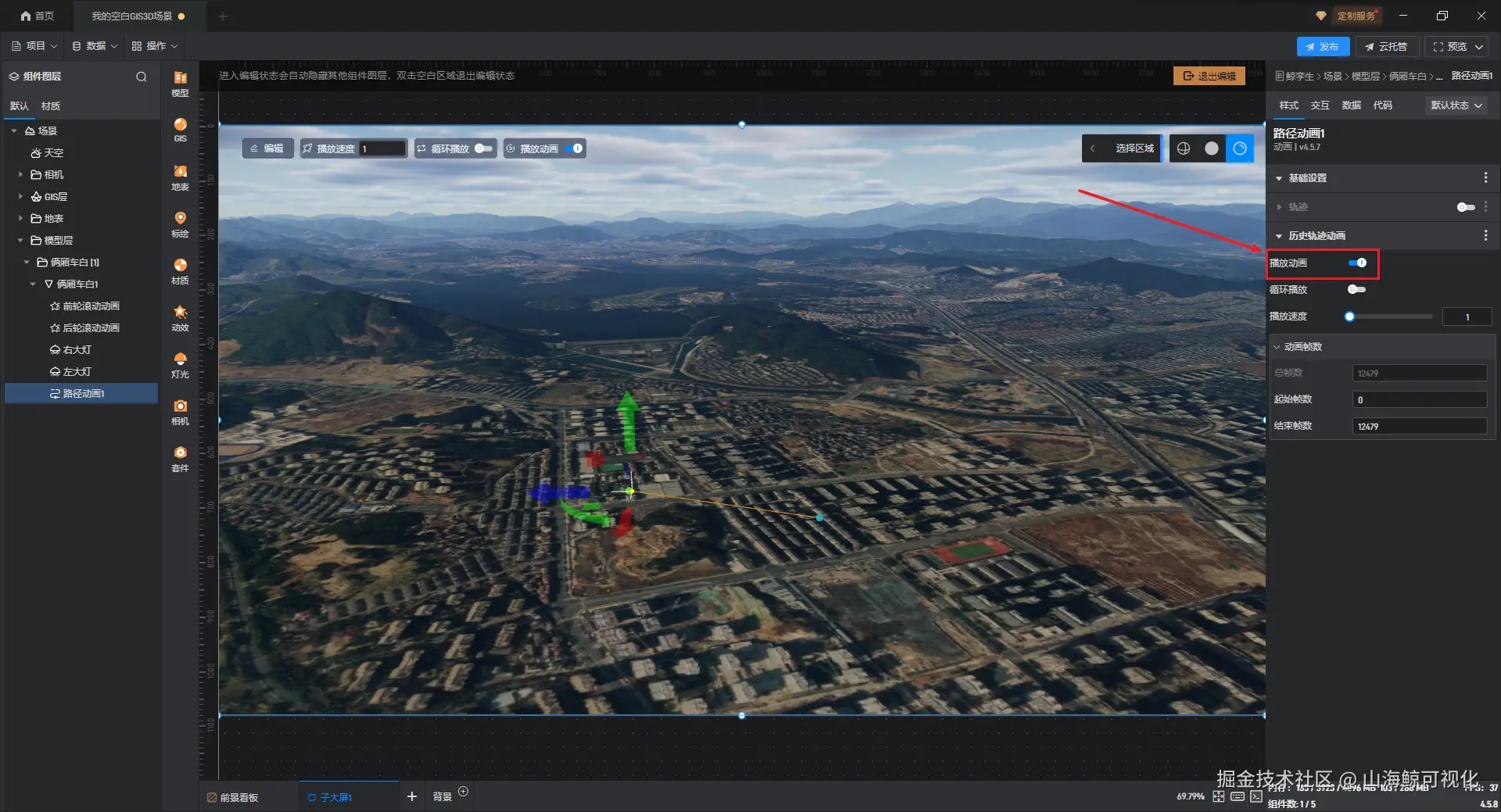Click 播放速度 value field in viewport toolbar
Image resolution: width=1501 pixels, height=812 pixels.
[382, 148]
